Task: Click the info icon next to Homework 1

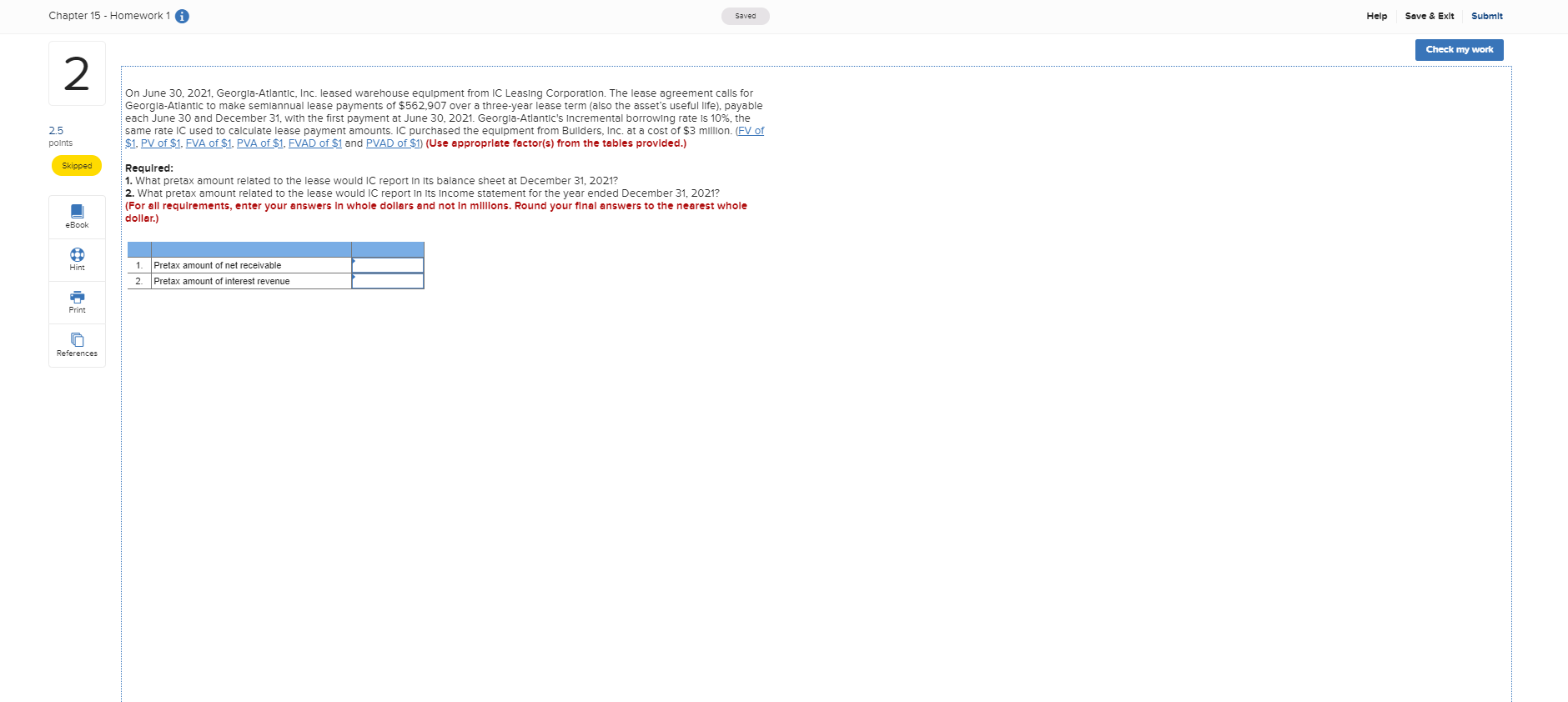Action: click(x=182, y=16)
